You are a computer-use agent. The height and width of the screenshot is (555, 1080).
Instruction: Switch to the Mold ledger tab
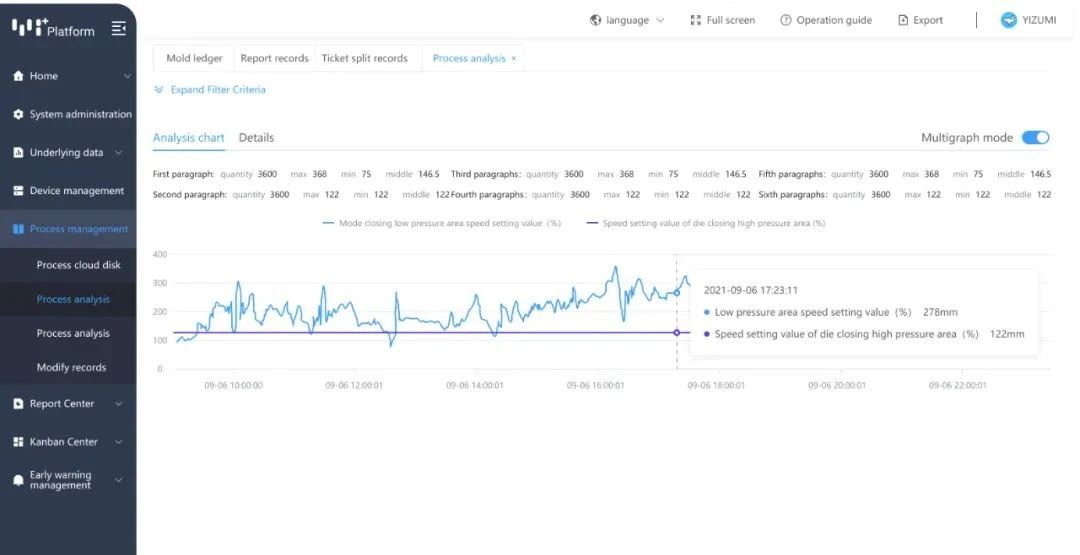tap(194, 59)
